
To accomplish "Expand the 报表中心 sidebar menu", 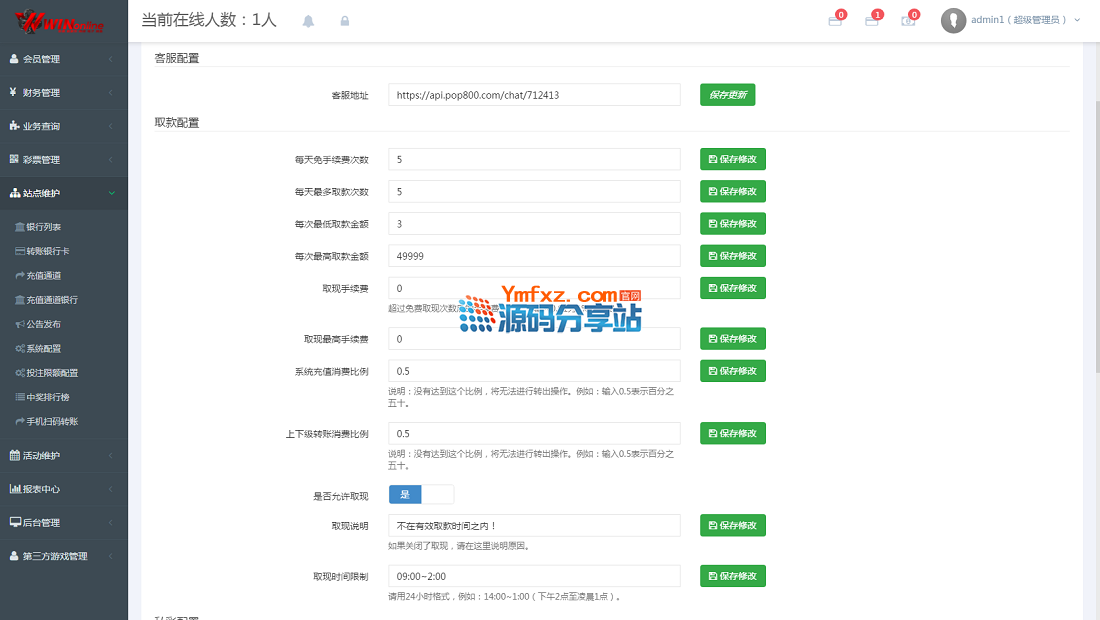I will click(x=64, y=489).
